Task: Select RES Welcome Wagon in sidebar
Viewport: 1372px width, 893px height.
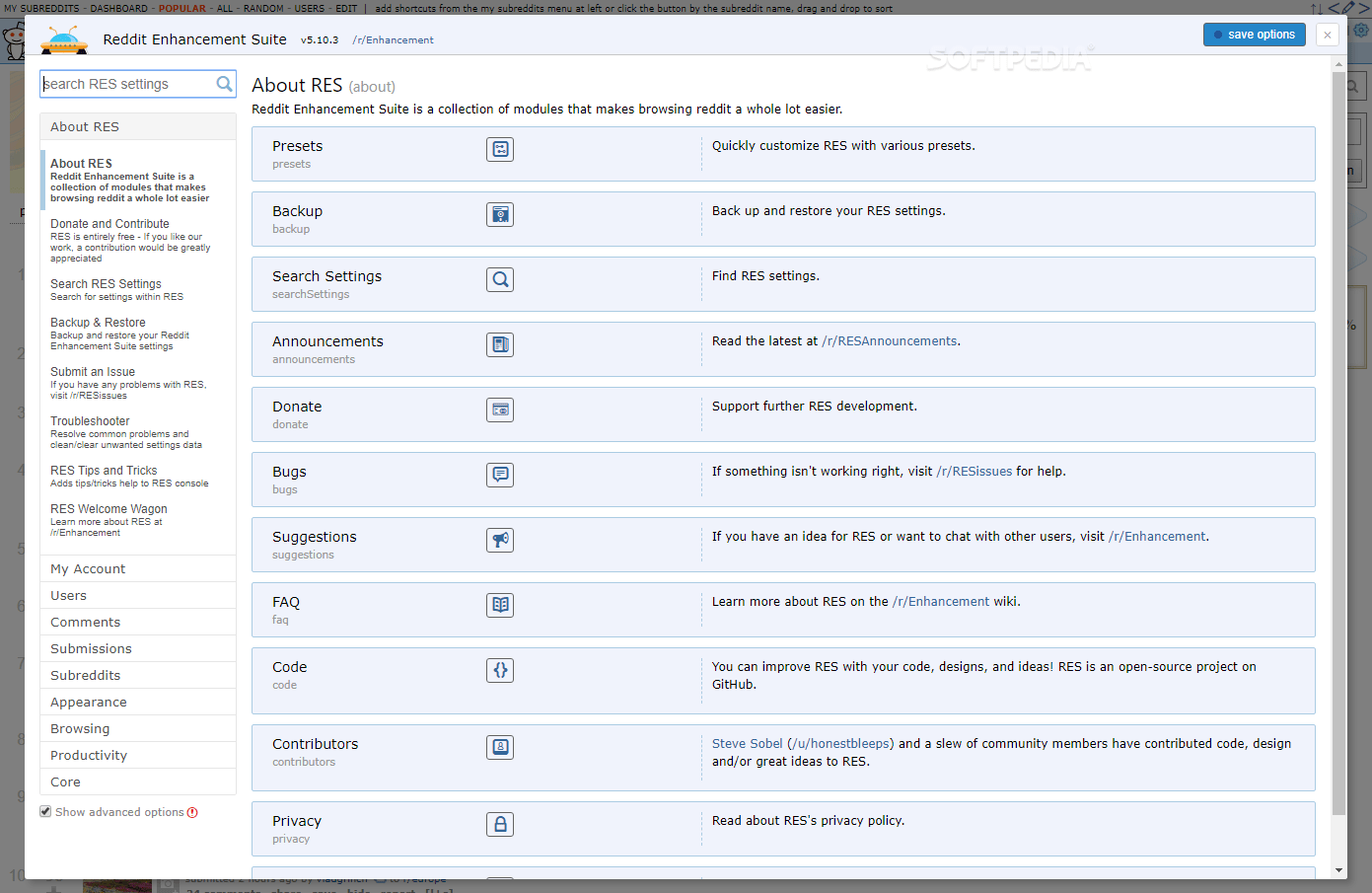Action: pos(138,520)
